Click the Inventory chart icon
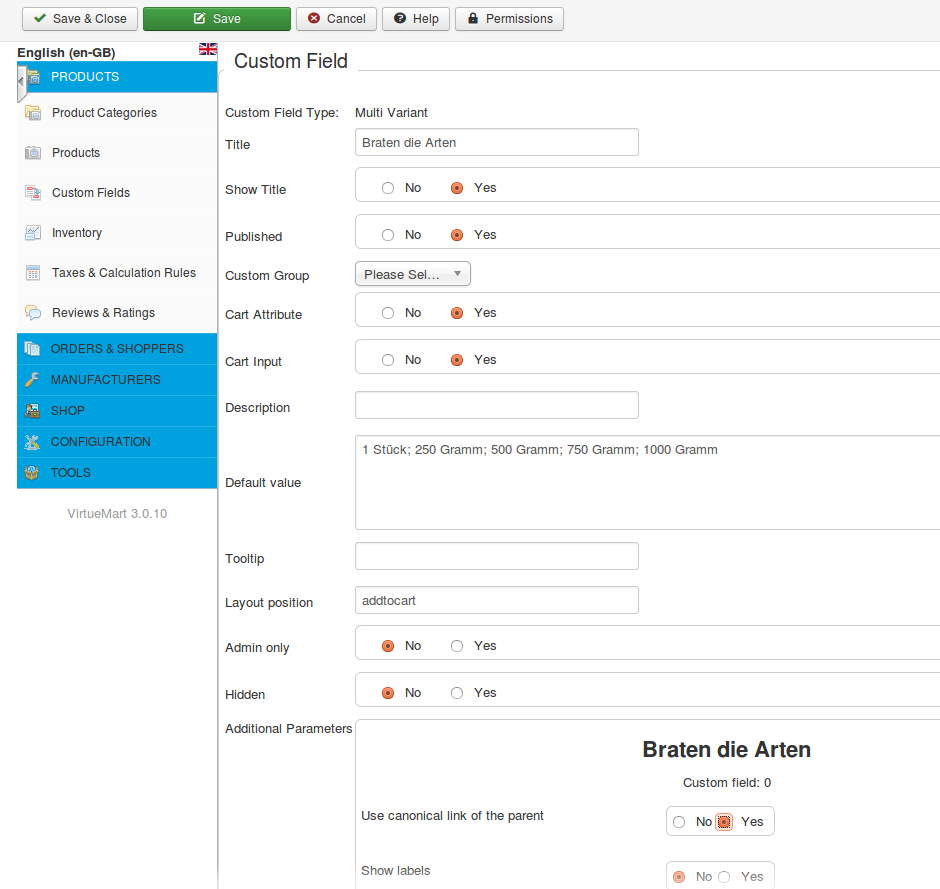 [33, 233]
